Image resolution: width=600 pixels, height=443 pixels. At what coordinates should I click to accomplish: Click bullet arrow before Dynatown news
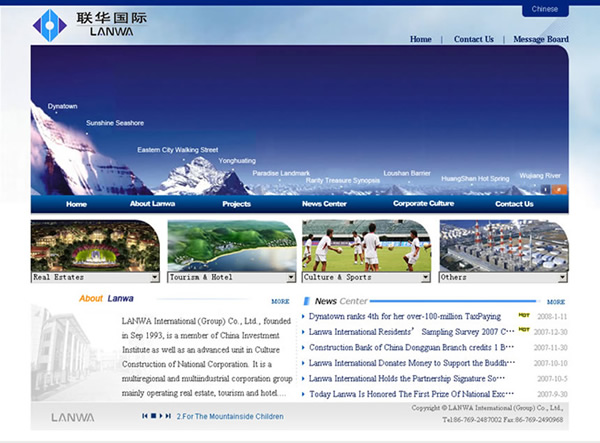click(303, 316)
